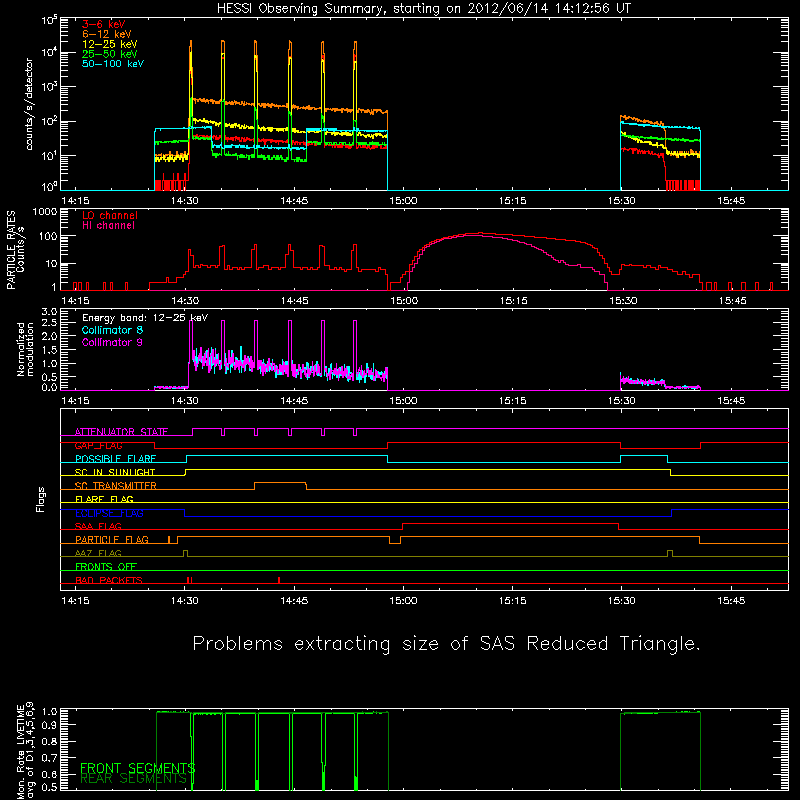Select the Collimator 8 legend entry
The width and height of the screenshot is (800, 800).
click(x=112, y=330)
